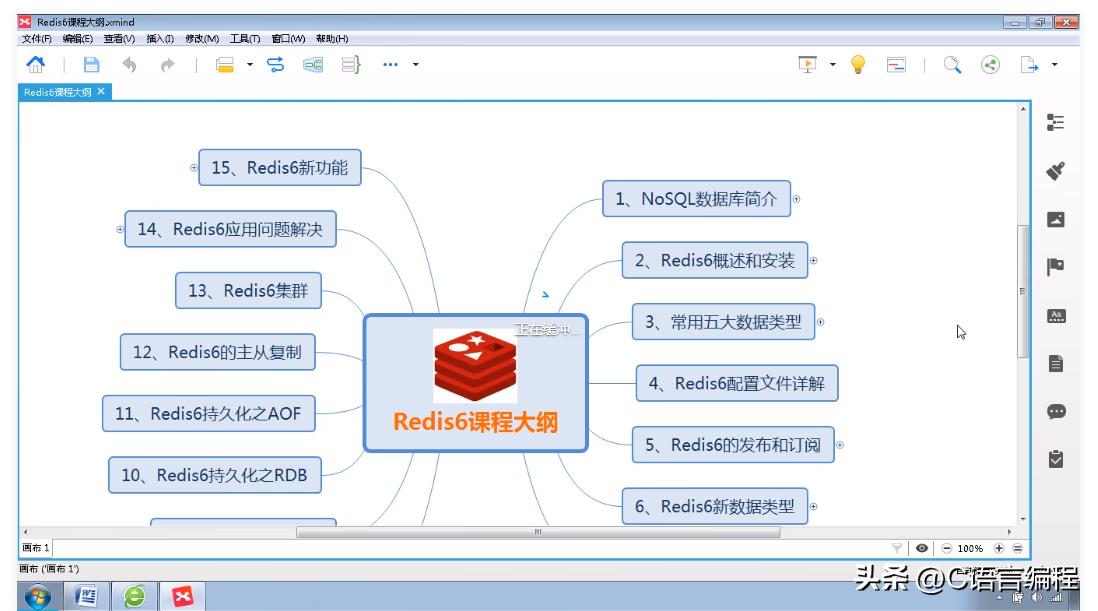Open the 修改(M) menu
The image size is (1098, 611).
click(x=200, y=38)
